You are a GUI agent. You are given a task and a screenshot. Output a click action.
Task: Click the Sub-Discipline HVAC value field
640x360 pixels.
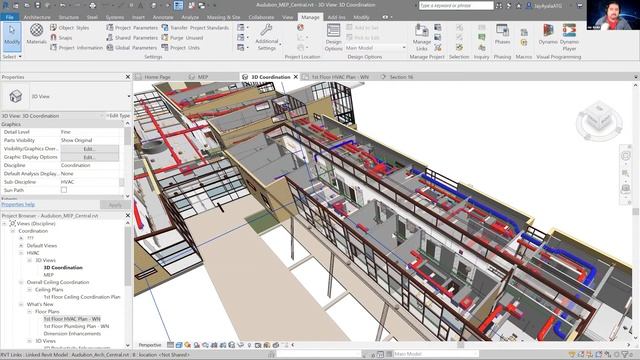[90, 182]
